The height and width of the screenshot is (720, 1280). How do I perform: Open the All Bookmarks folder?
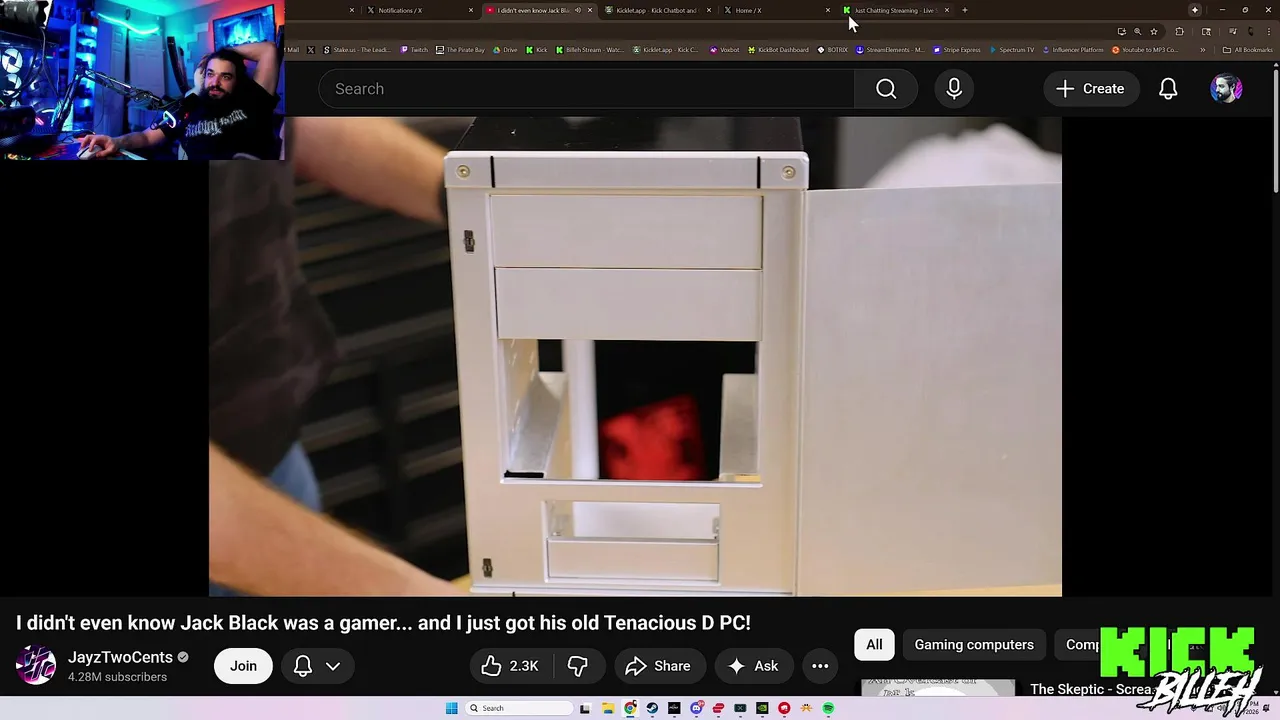pos(1248,50)
